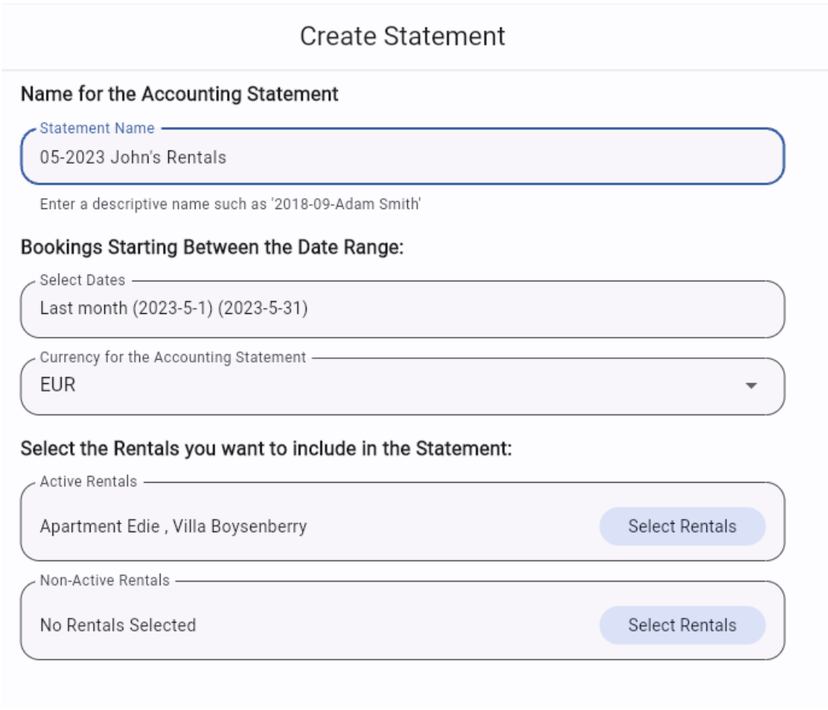Click the "Last month (2023-5-1) (2023-5-31)" date text
828x710 pixels.
pos(174,309)
